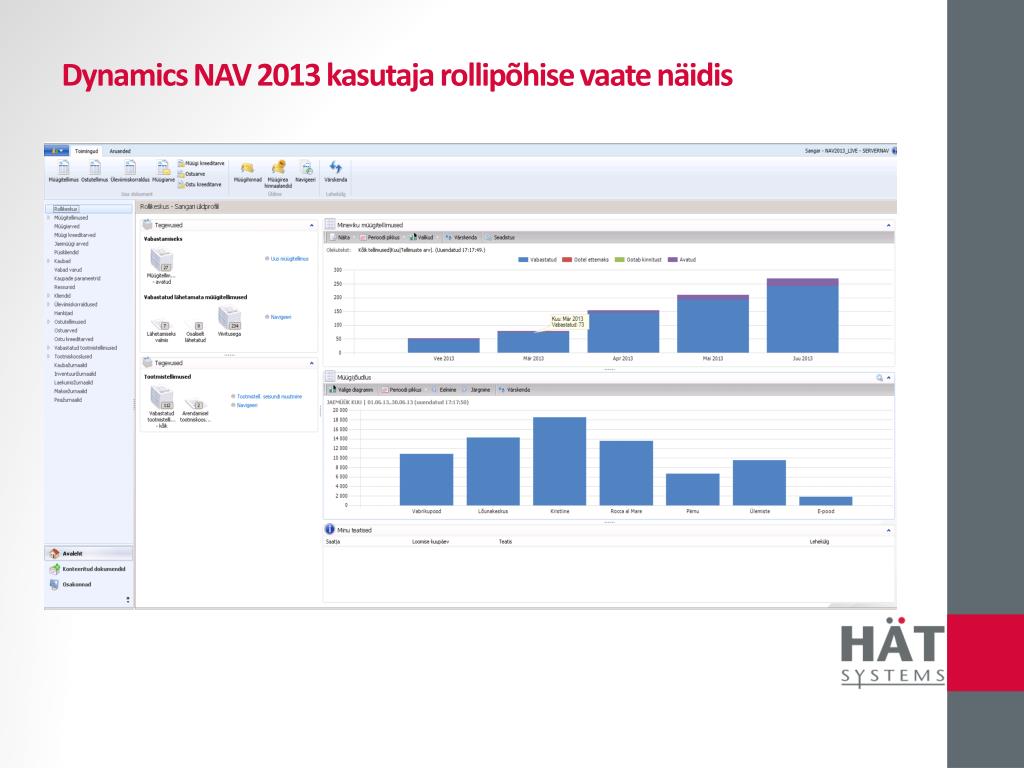Expand Üleviimiskorraldused tree node

click(48, 304)
